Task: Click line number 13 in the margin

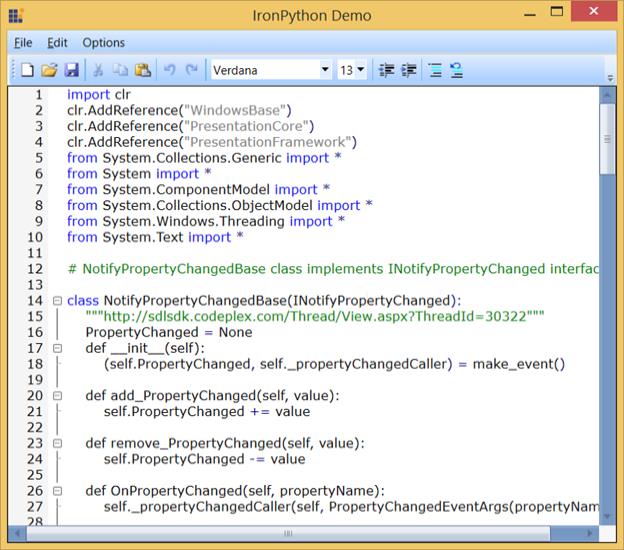Action: tap(35, 285)
